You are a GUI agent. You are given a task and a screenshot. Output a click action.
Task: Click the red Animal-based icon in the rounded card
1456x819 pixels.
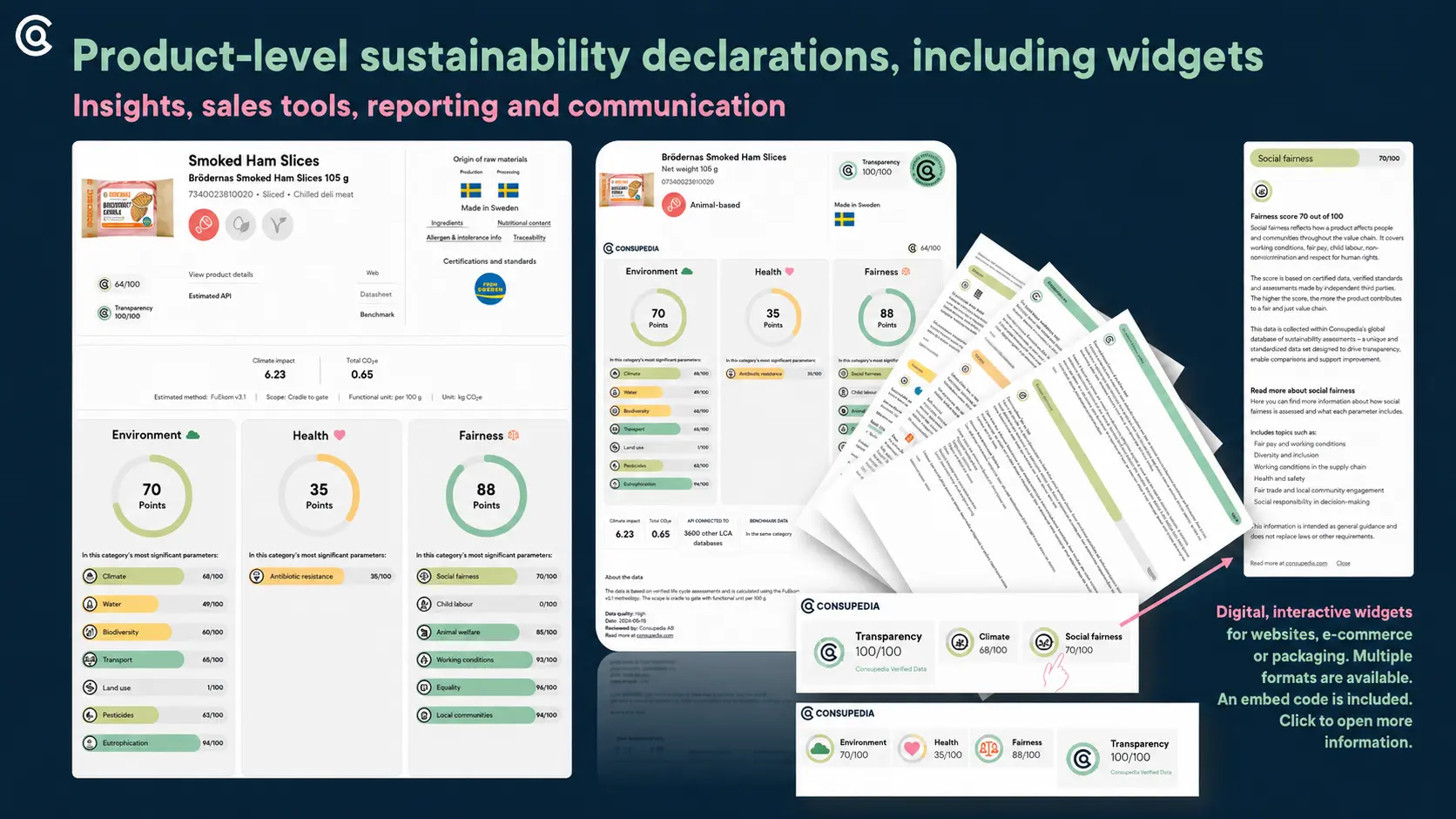point(673,205)
